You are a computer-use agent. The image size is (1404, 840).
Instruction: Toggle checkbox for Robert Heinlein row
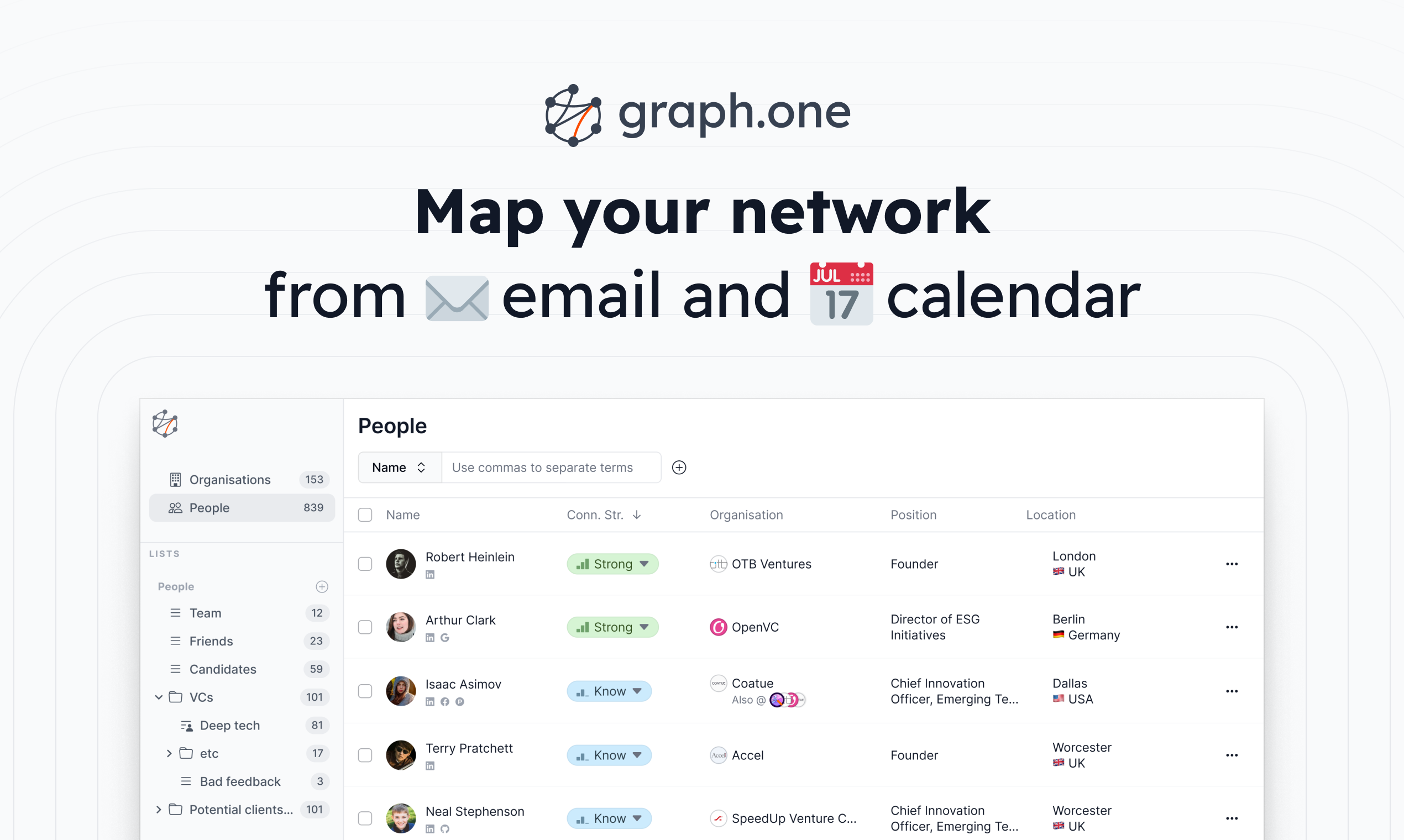coord(365,564)
